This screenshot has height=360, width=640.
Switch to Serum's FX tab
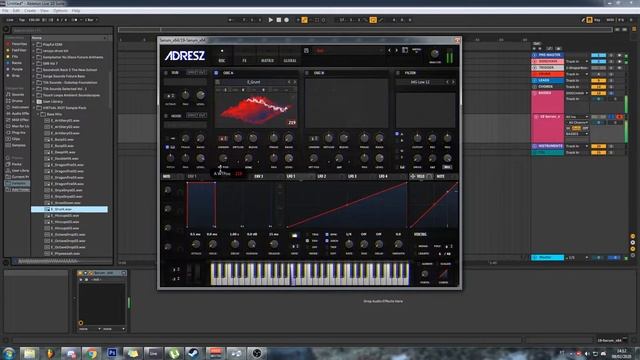244,60
